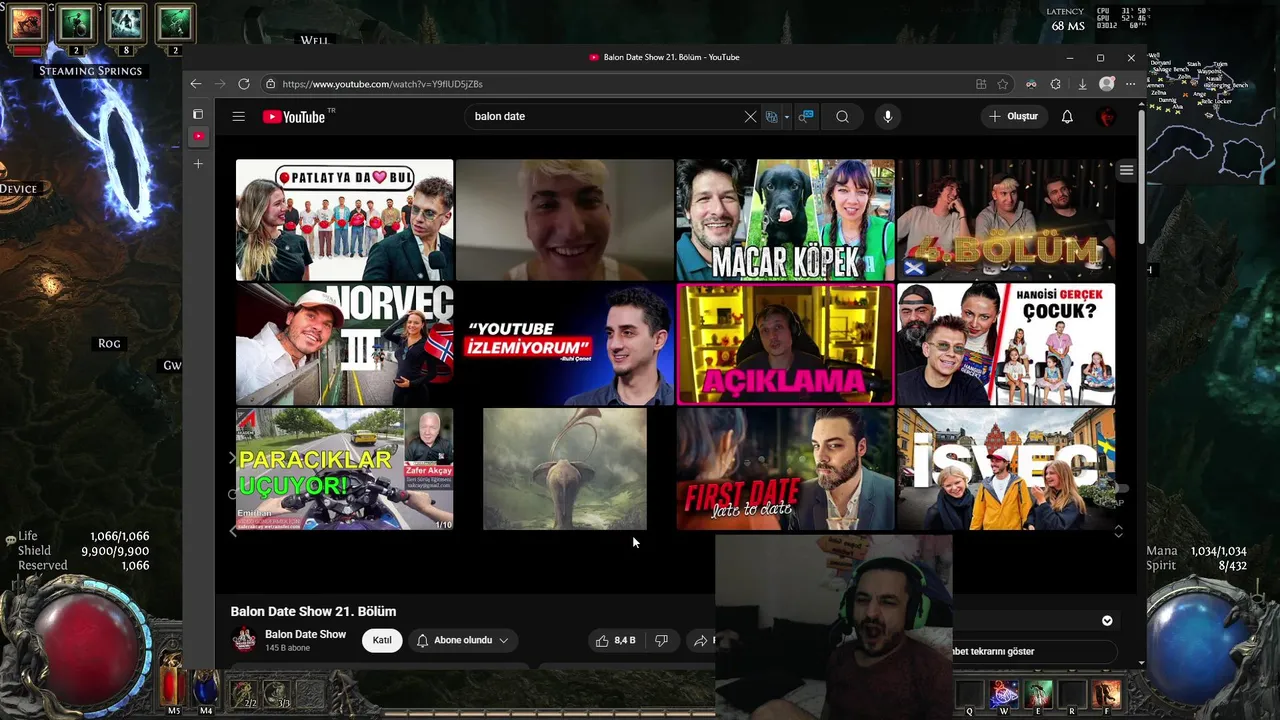
Task: Click the 'Balon Date Show 21. Bölüm' title
Action: click(x=313, y=611)
